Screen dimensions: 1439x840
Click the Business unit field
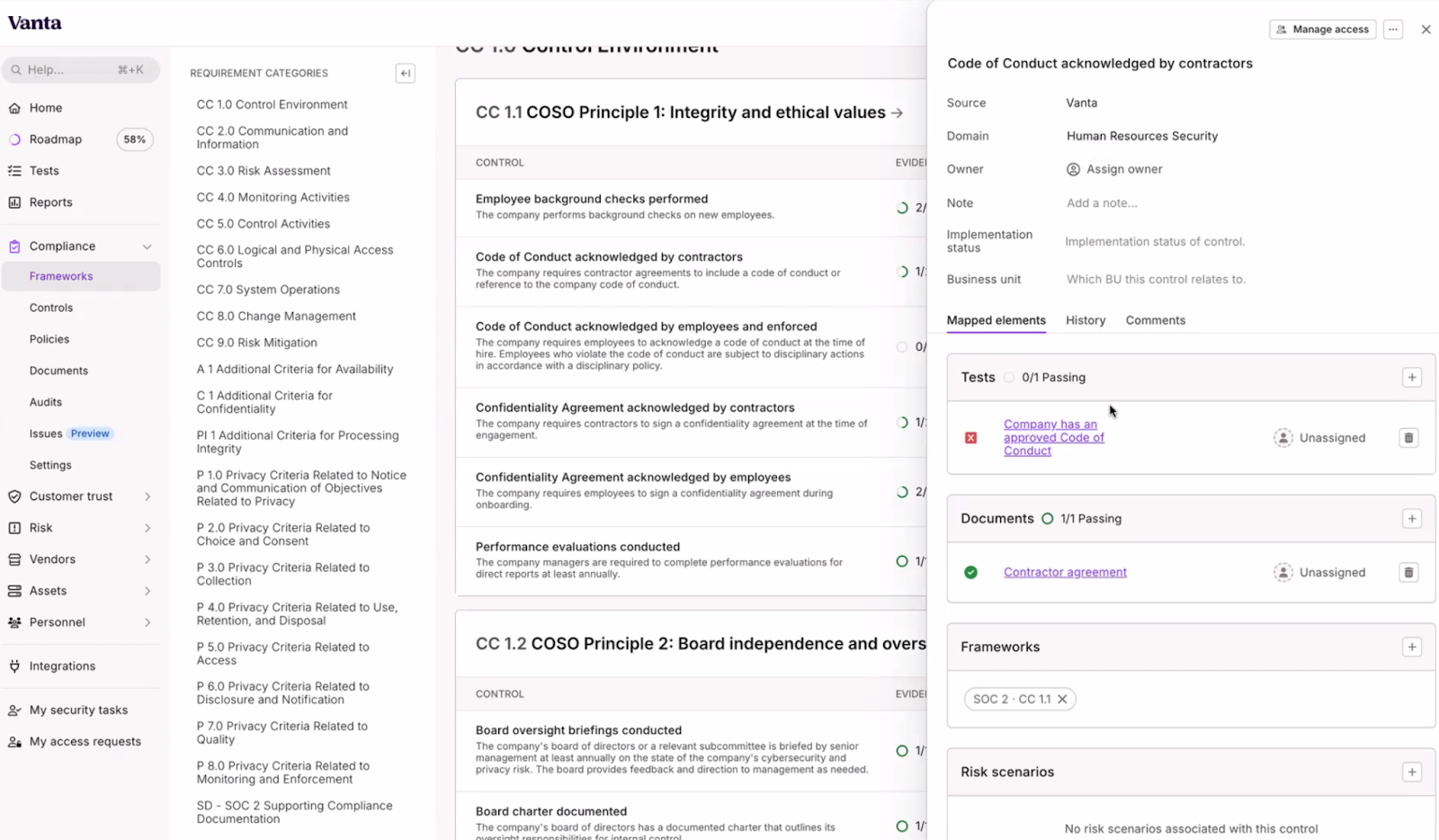1156,280
